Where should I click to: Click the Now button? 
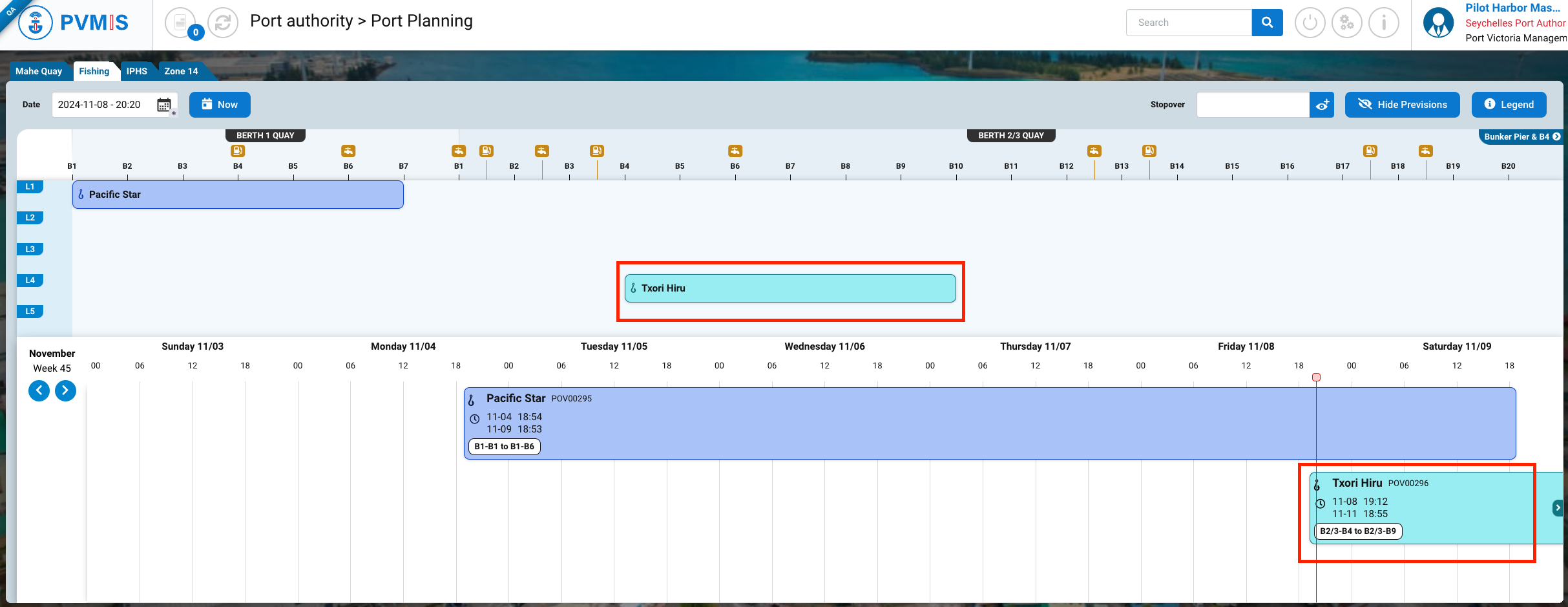tap(220, 105)
